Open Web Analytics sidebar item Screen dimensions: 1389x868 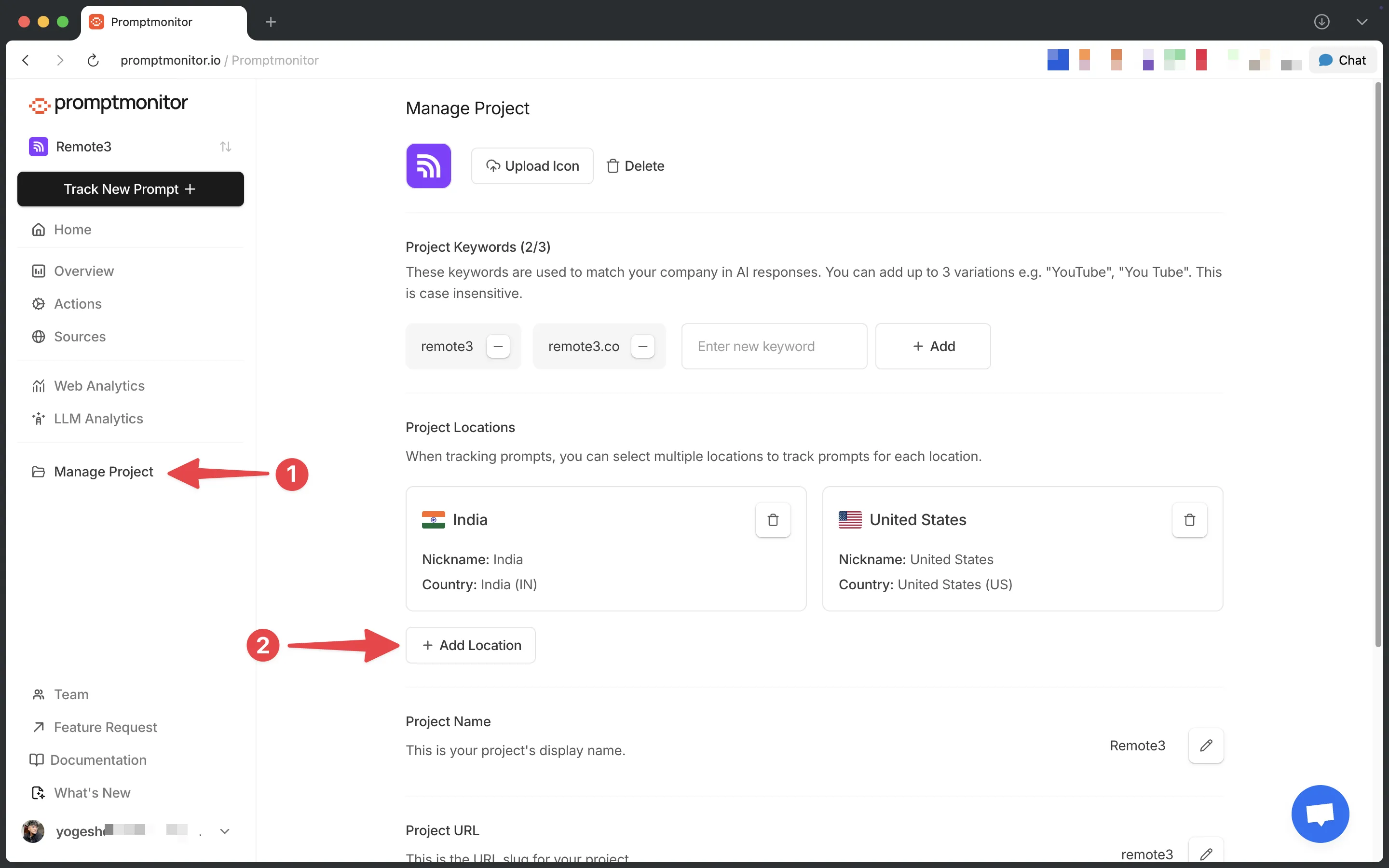coord(99,386)
